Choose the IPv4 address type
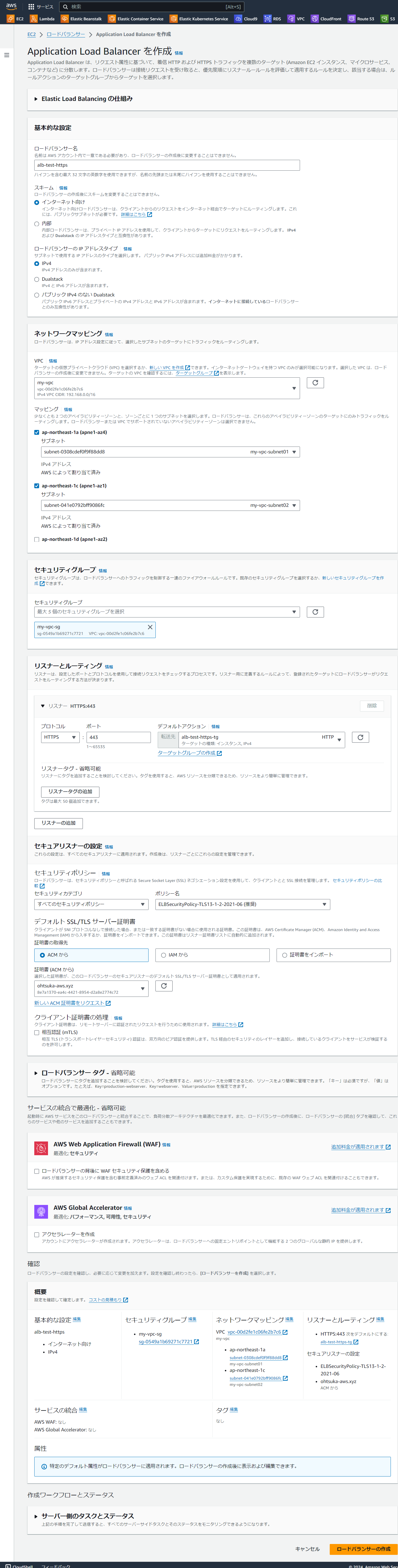 coord(37,264)
